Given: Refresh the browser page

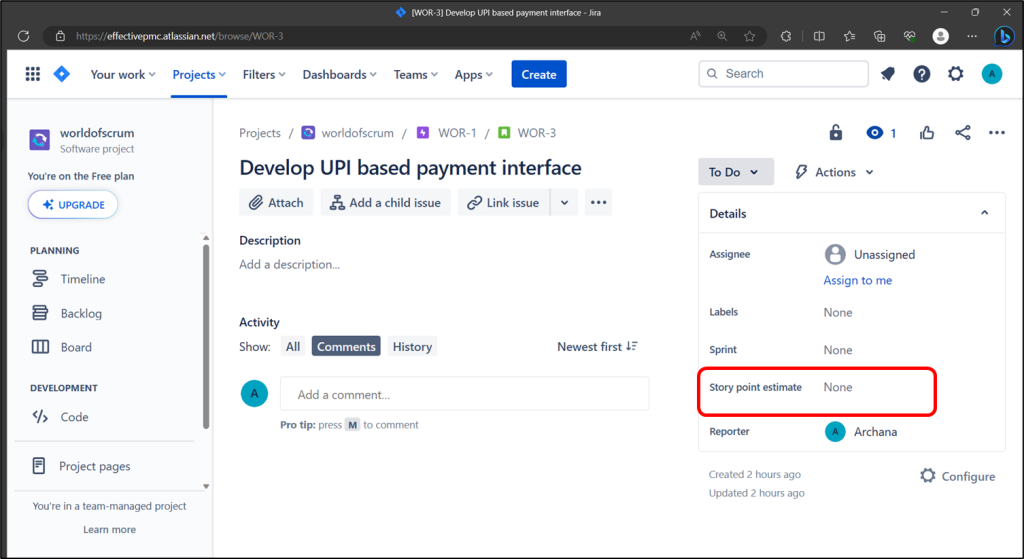Looking at the screenshot, I should 24,36.
